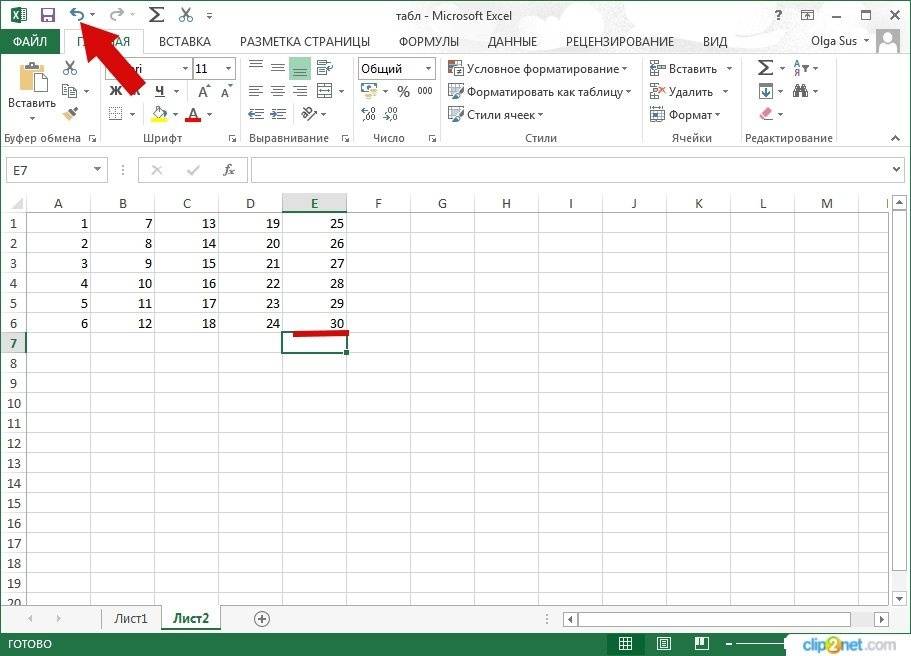The height and width of the screenshot is (656, 911).
Task: Click the Удалить button in Ячейки group
Action: click(x=686, y=91)
